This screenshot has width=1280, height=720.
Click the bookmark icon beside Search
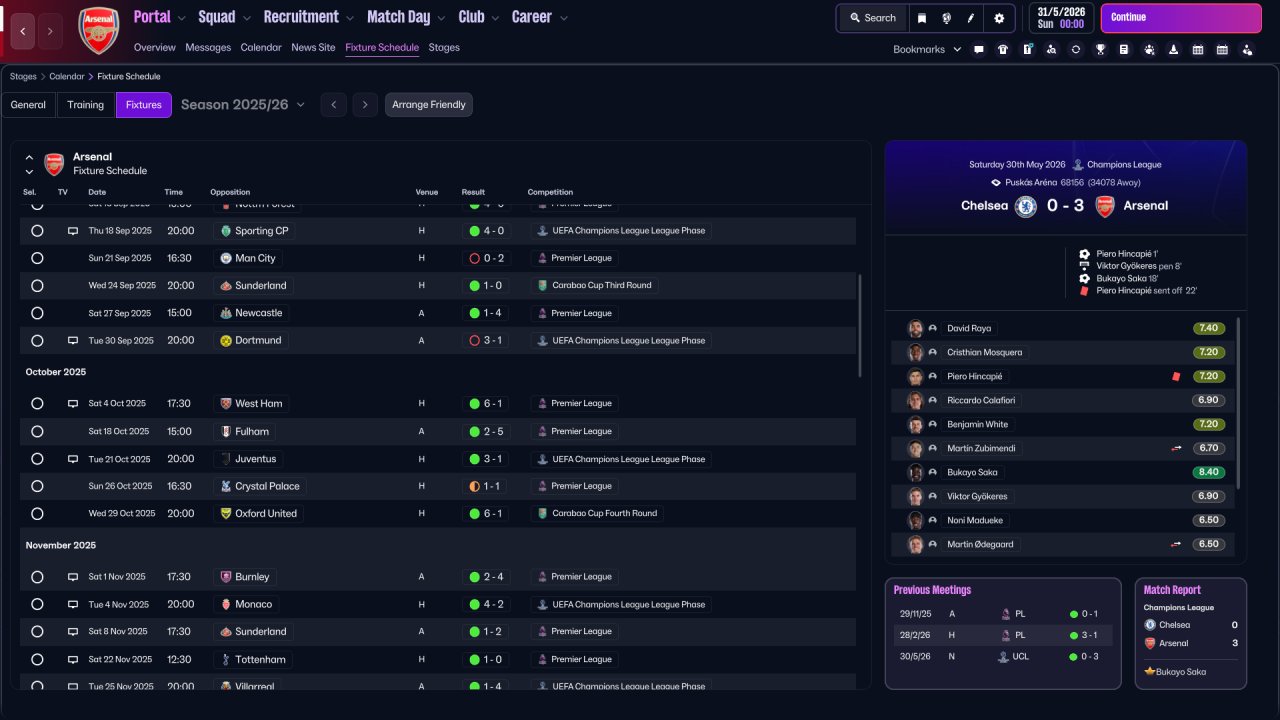pos(921,18)
